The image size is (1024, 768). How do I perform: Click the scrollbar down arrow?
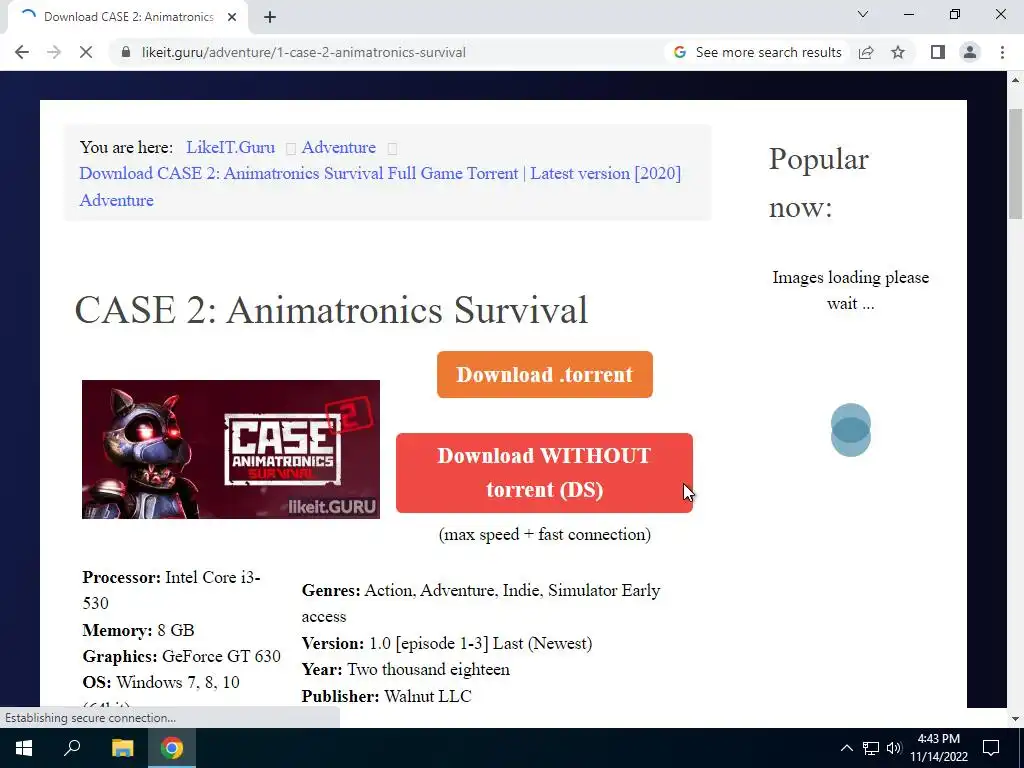coord(1016,718)
